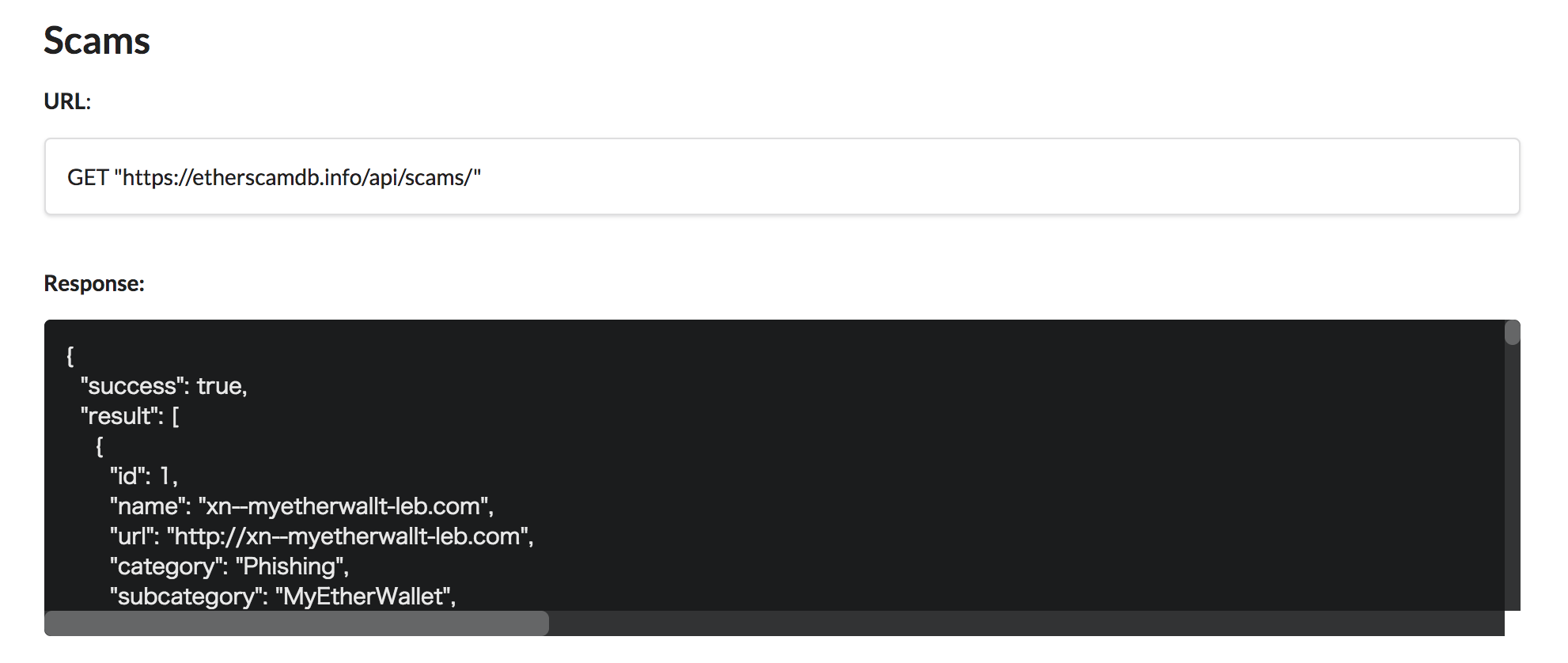The image size is (1568, 663).
Task: Click the "id": 1 line
Action: click(x=143, y=476)
